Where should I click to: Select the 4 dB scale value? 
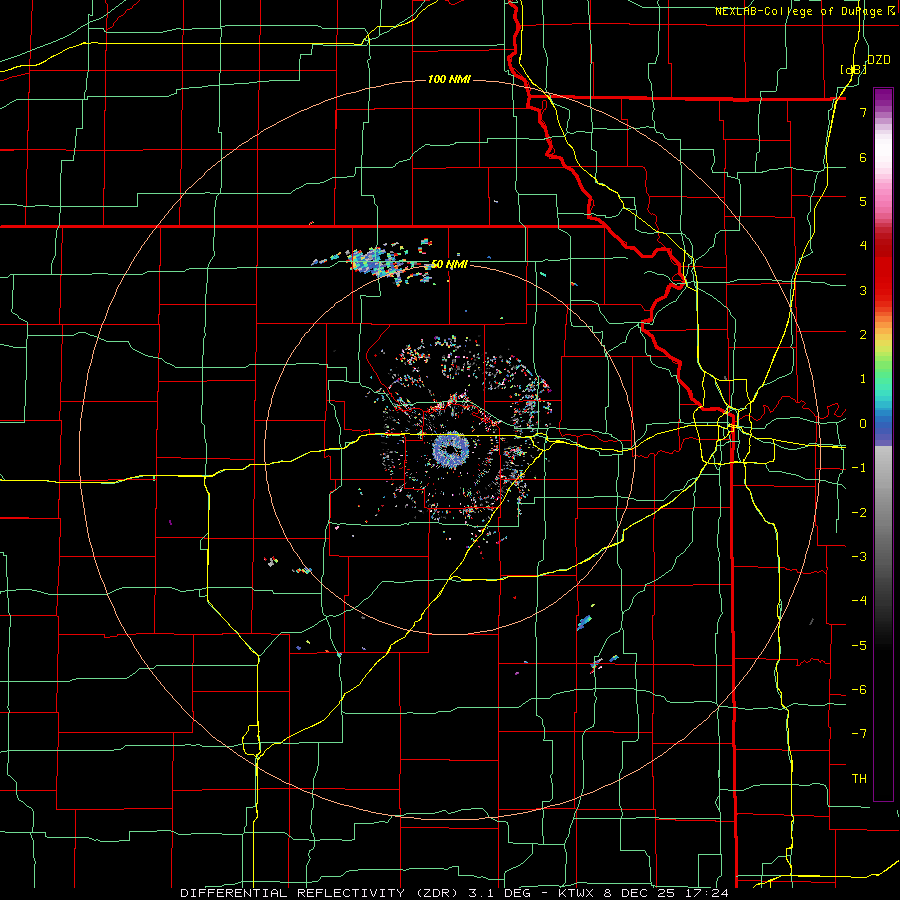(x=863, y=246)
